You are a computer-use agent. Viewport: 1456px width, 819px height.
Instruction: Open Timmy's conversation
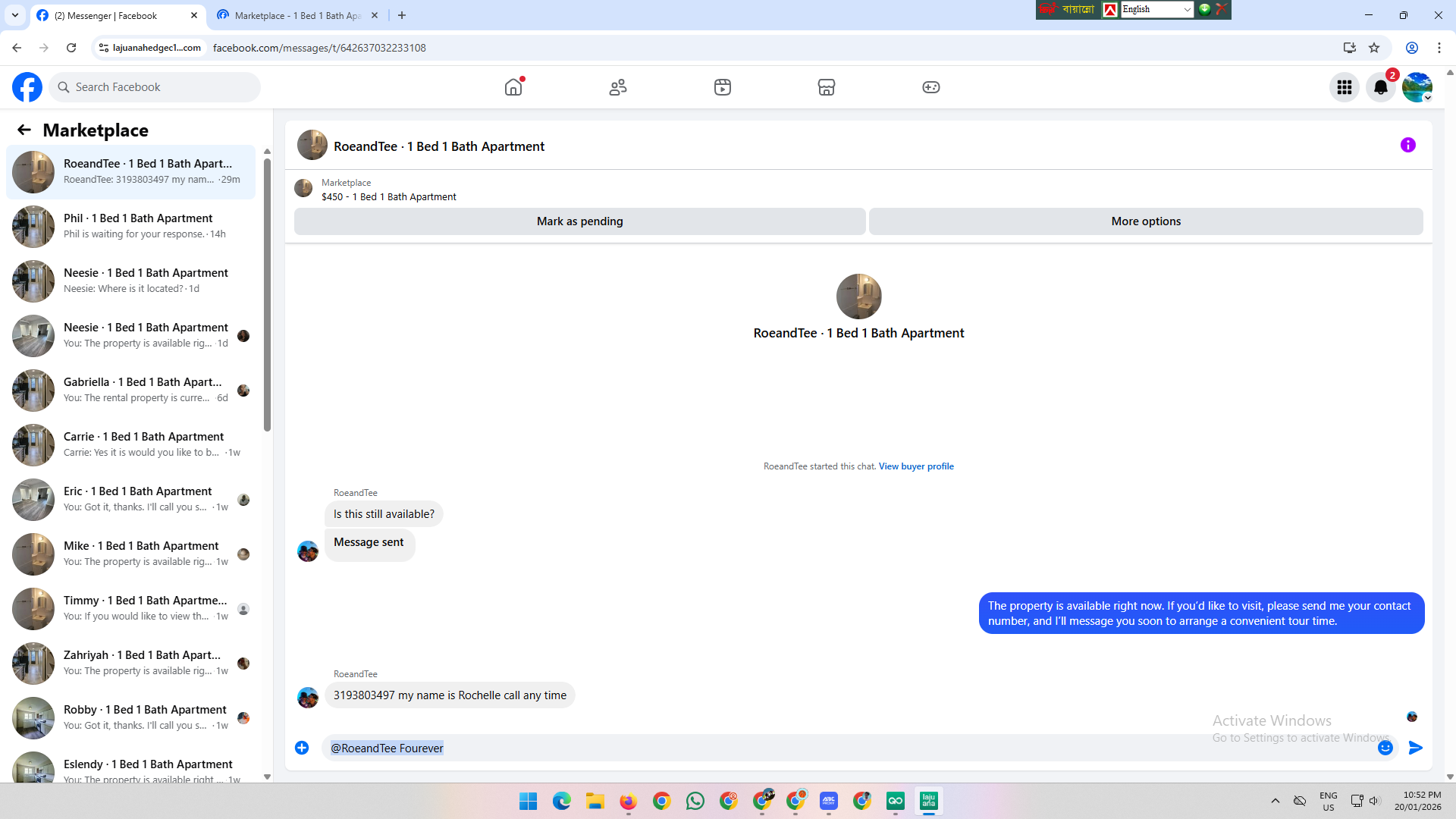pyautogui.click(x=131, y=609)
